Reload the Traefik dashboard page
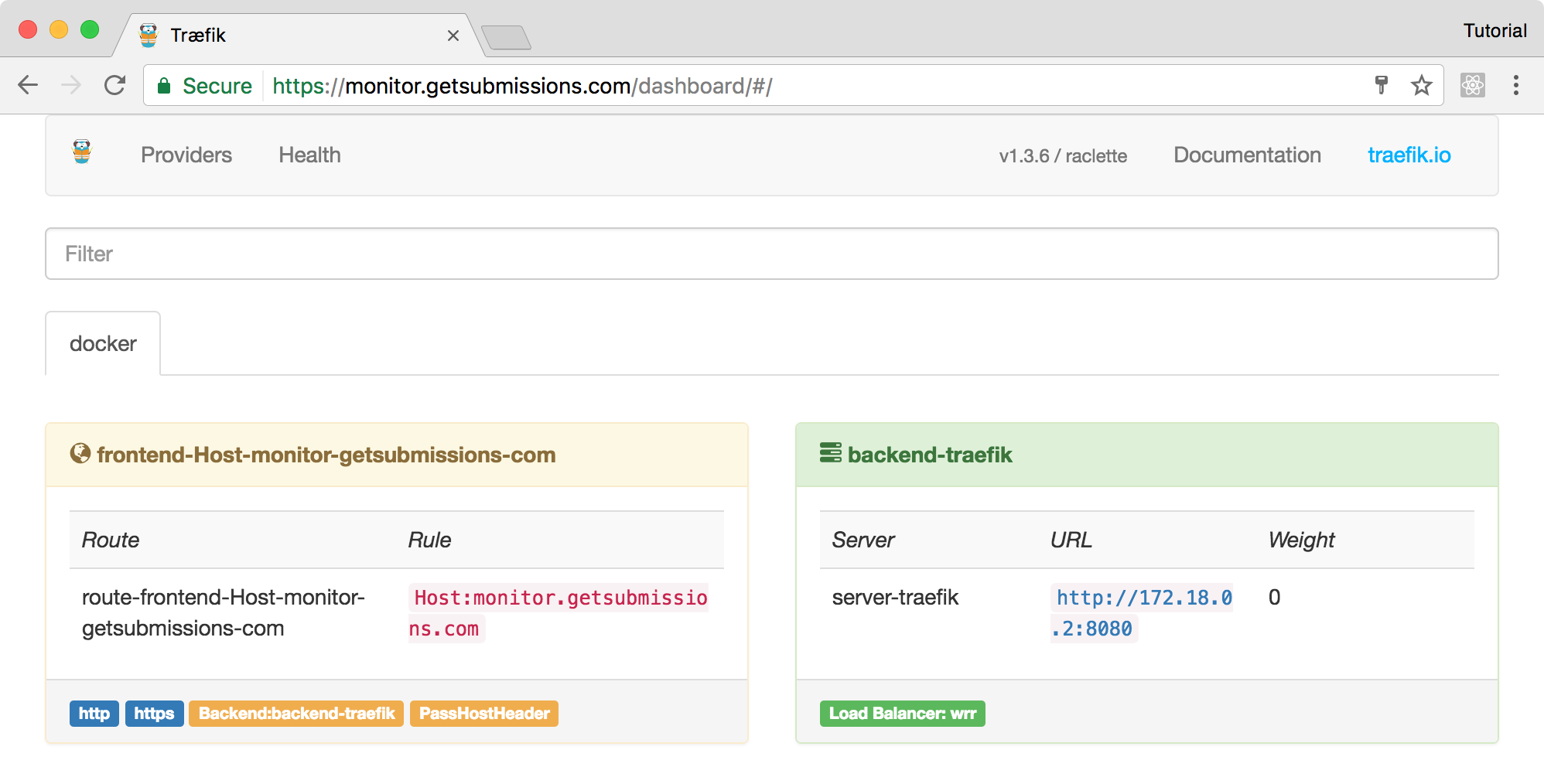This screenshot has width=1544, height=784. pos(114,85)
